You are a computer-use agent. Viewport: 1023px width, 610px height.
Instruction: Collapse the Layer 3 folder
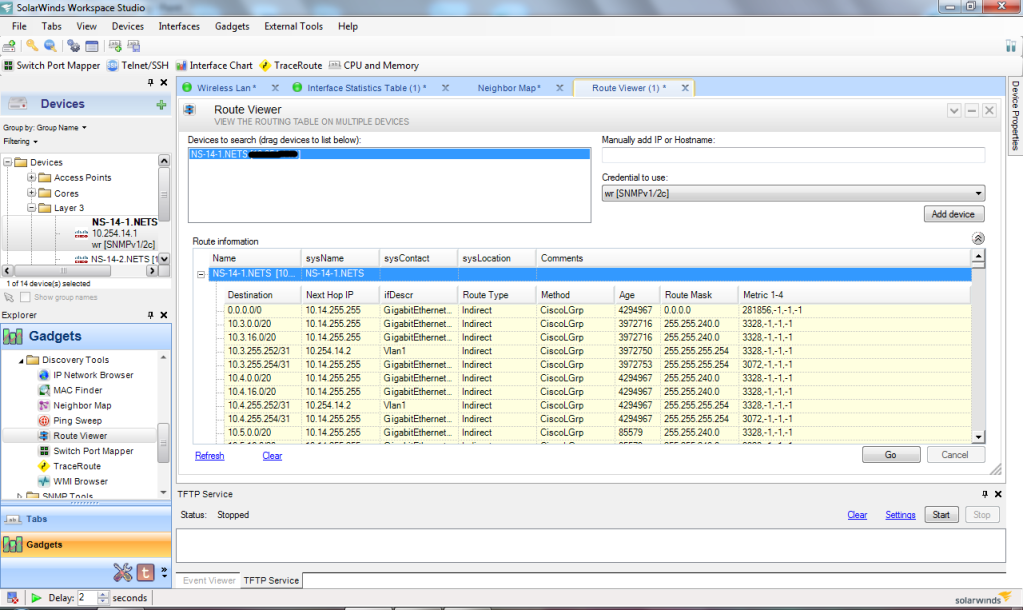point(31,207)
